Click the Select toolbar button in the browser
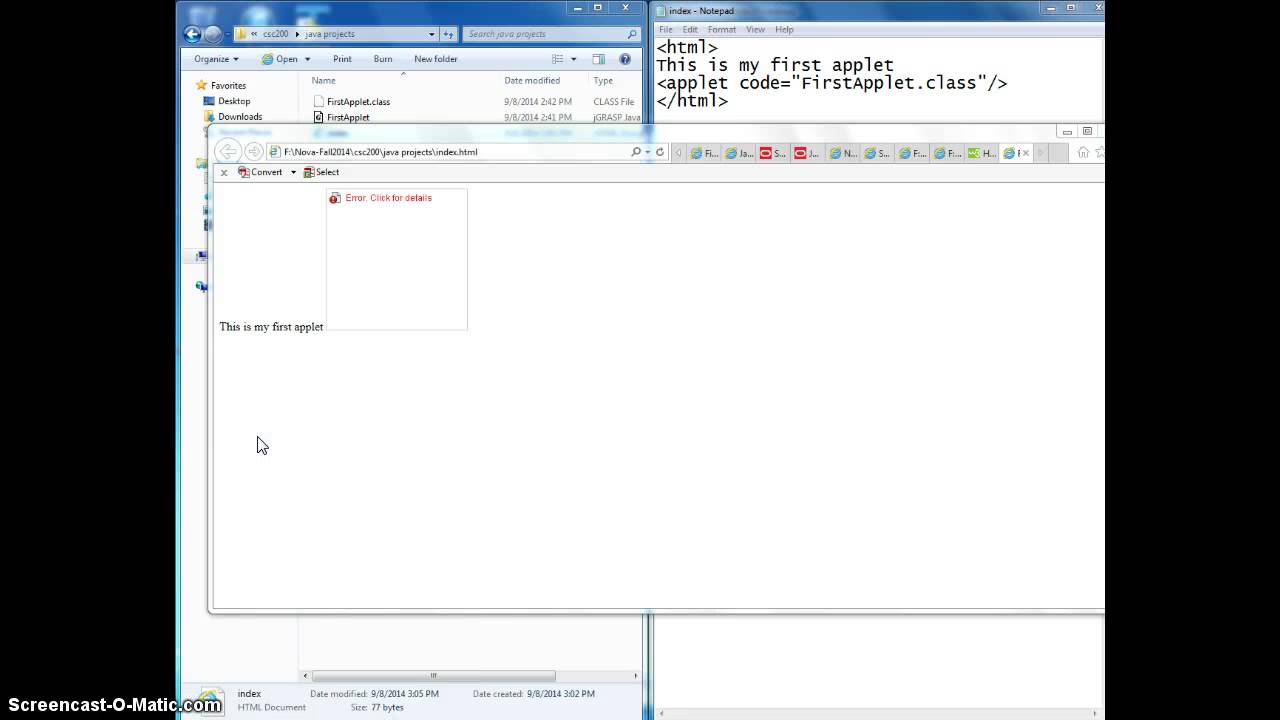 pos(321,172)
